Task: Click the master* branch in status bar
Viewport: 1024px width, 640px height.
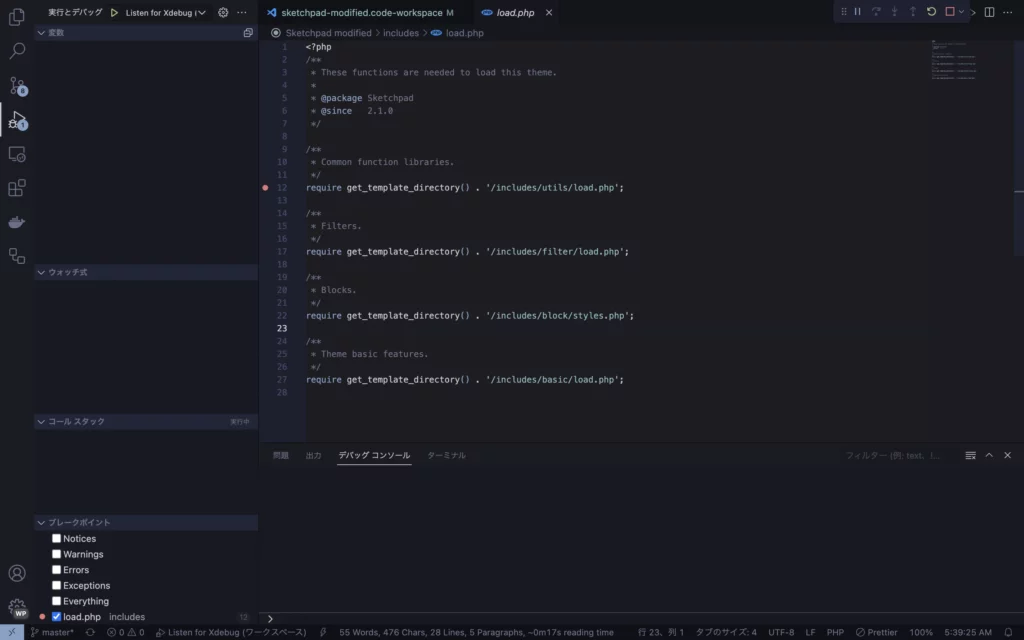Action: click(x=52, y=632)
